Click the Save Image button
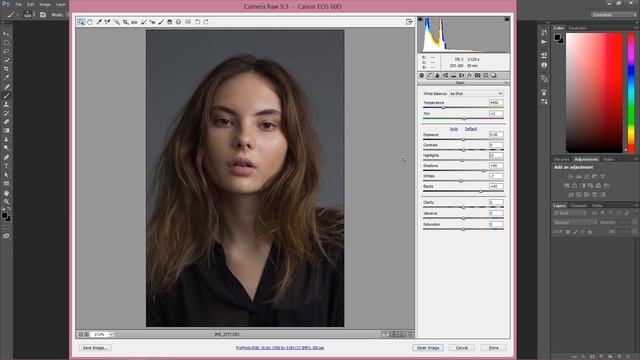The height and width of the screenshot is (360, 640). 95,348
